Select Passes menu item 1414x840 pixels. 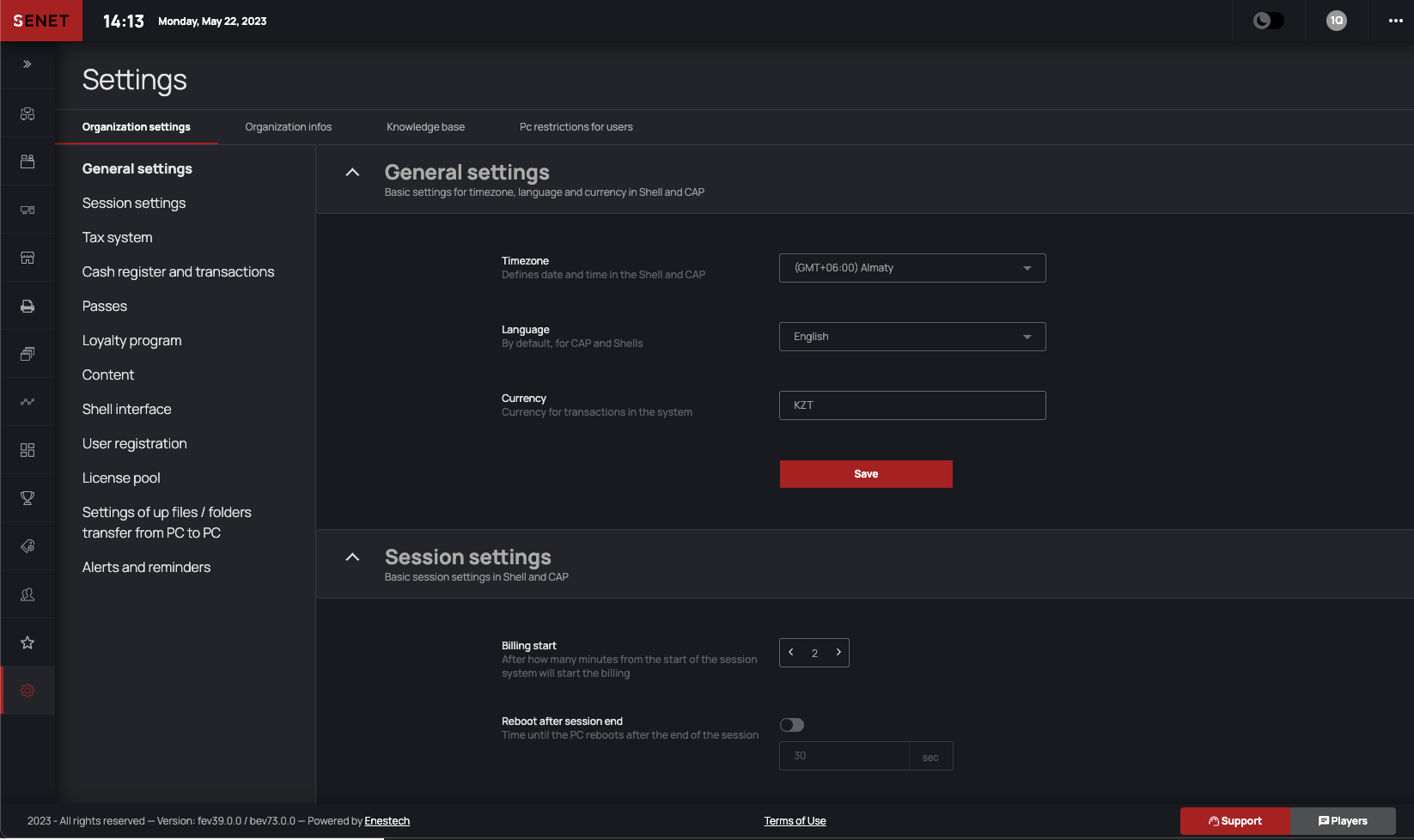click(105, 307)
